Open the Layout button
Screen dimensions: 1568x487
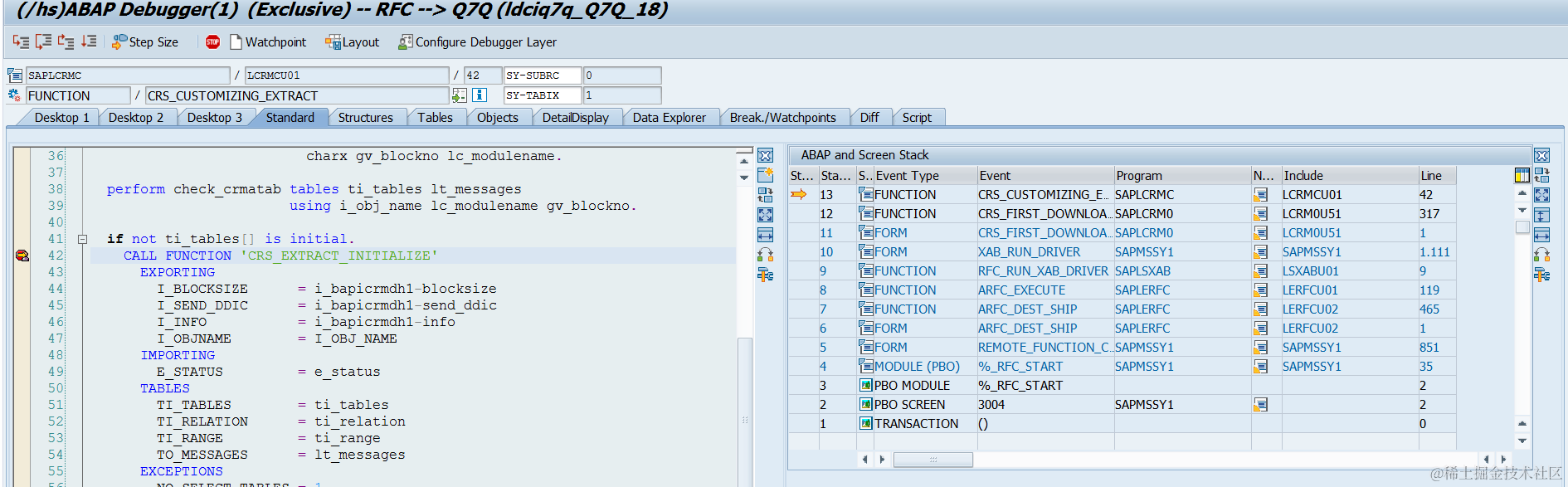(x=352, y=41)
